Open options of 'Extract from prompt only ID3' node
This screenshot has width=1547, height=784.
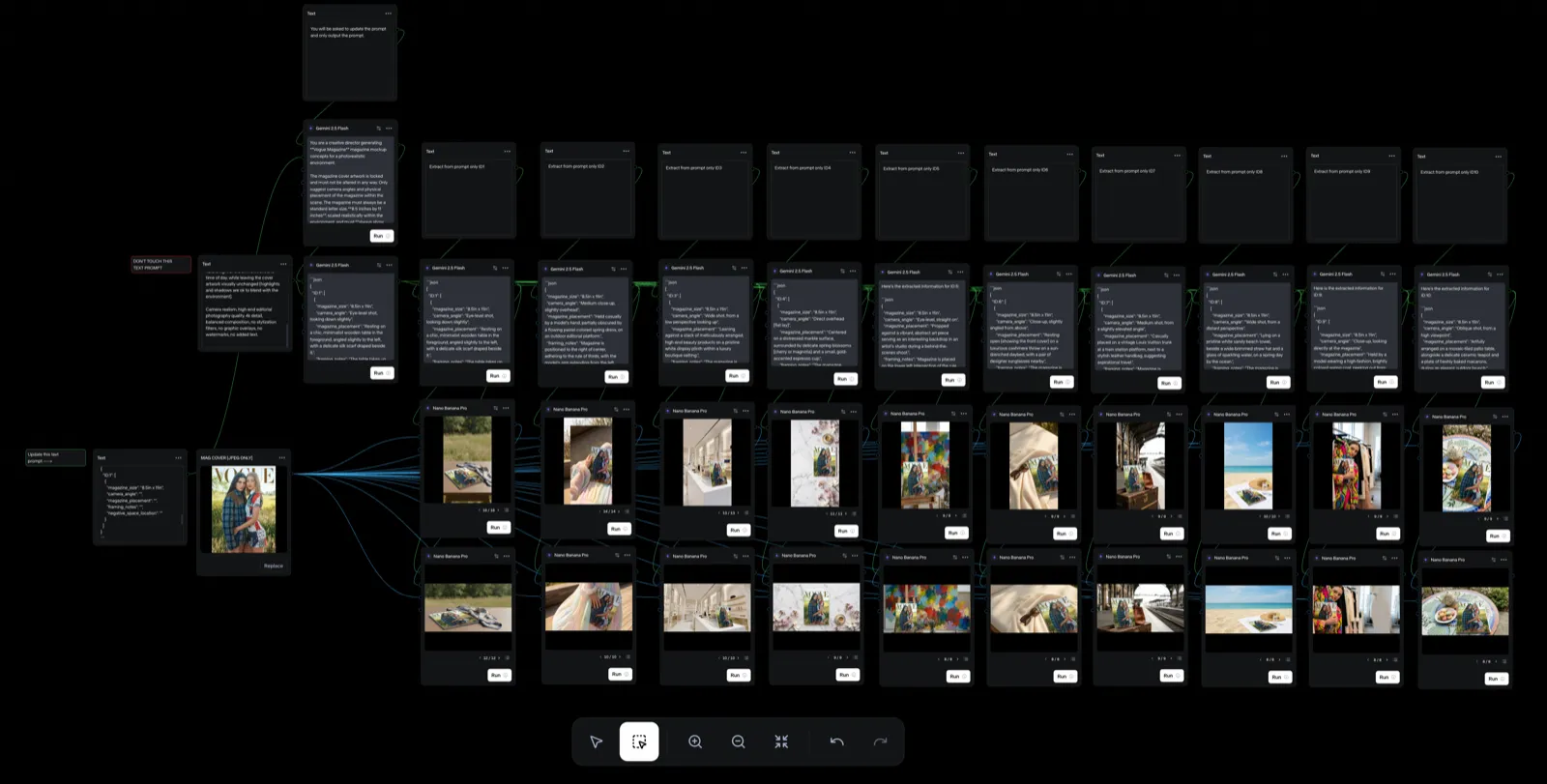click(x=744, y=152)
